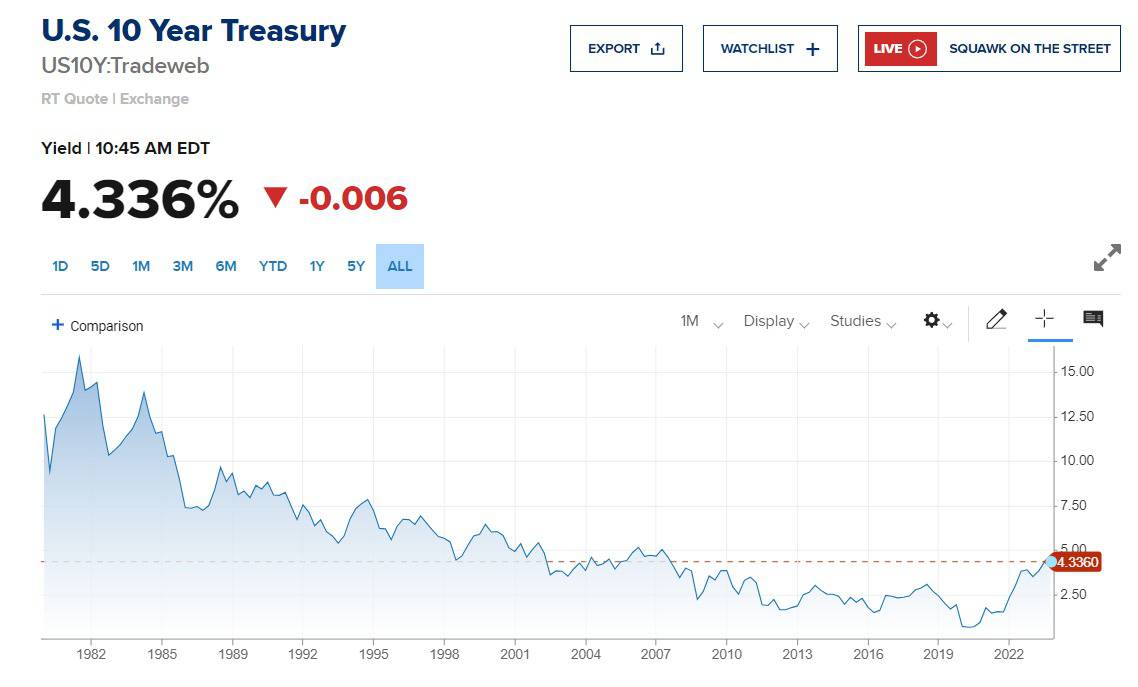Image resolution: width=1138 pixels, height=687 pixels.
Task: Open the Studies dropdown menu
Action: click(863, 321)
